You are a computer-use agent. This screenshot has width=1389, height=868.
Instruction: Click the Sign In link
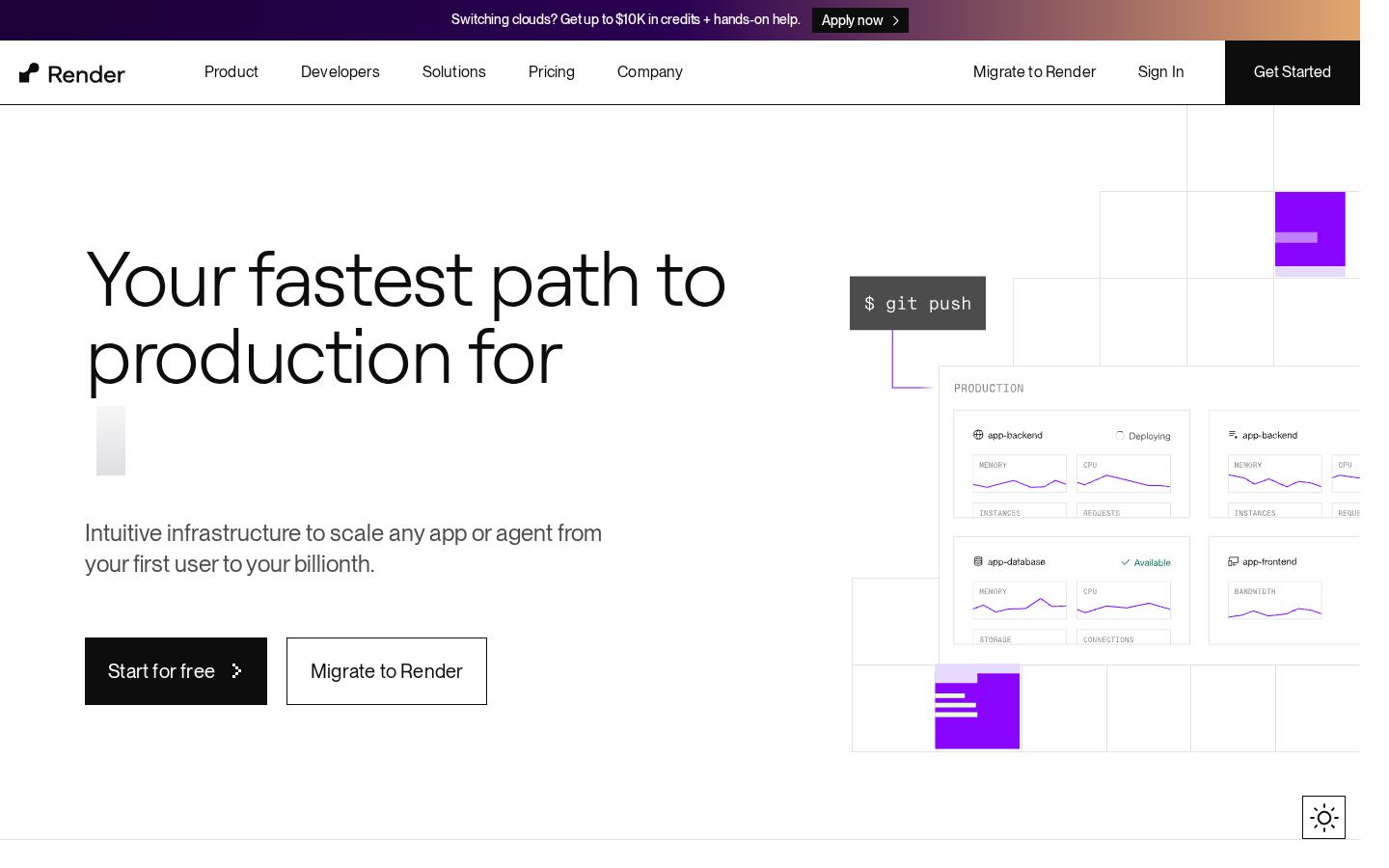(x=1160, y=72)
